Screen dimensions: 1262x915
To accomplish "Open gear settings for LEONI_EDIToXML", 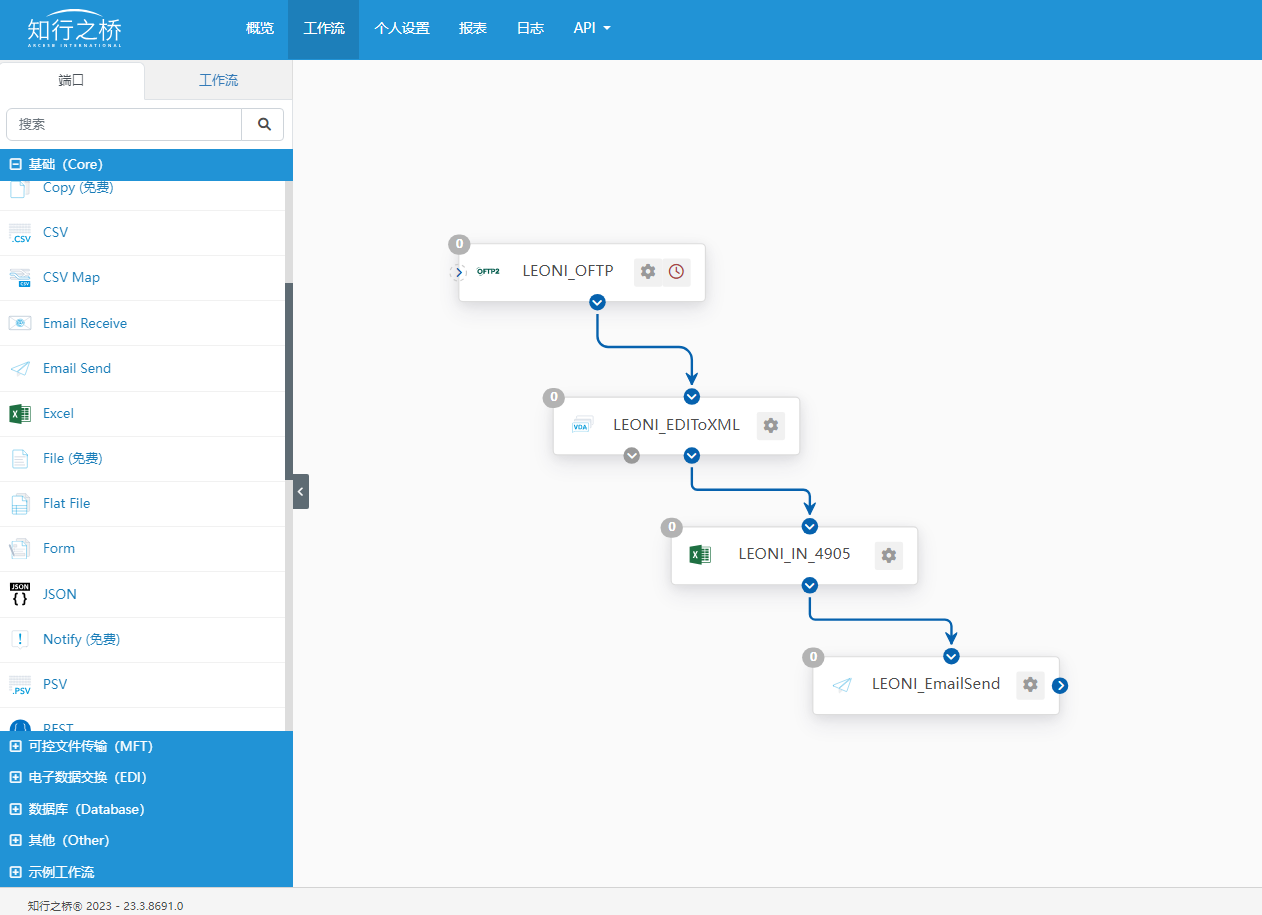I will 770,425.
